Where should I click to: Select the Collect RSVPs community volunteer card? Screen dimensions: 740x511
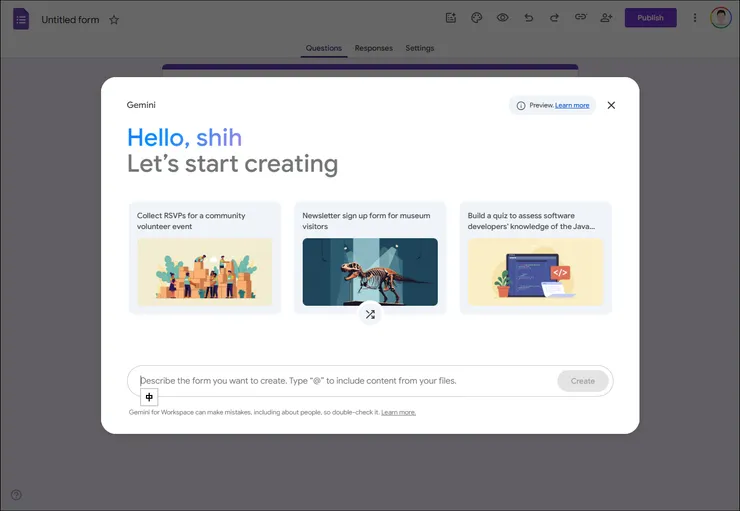click(x=205, y=258)
